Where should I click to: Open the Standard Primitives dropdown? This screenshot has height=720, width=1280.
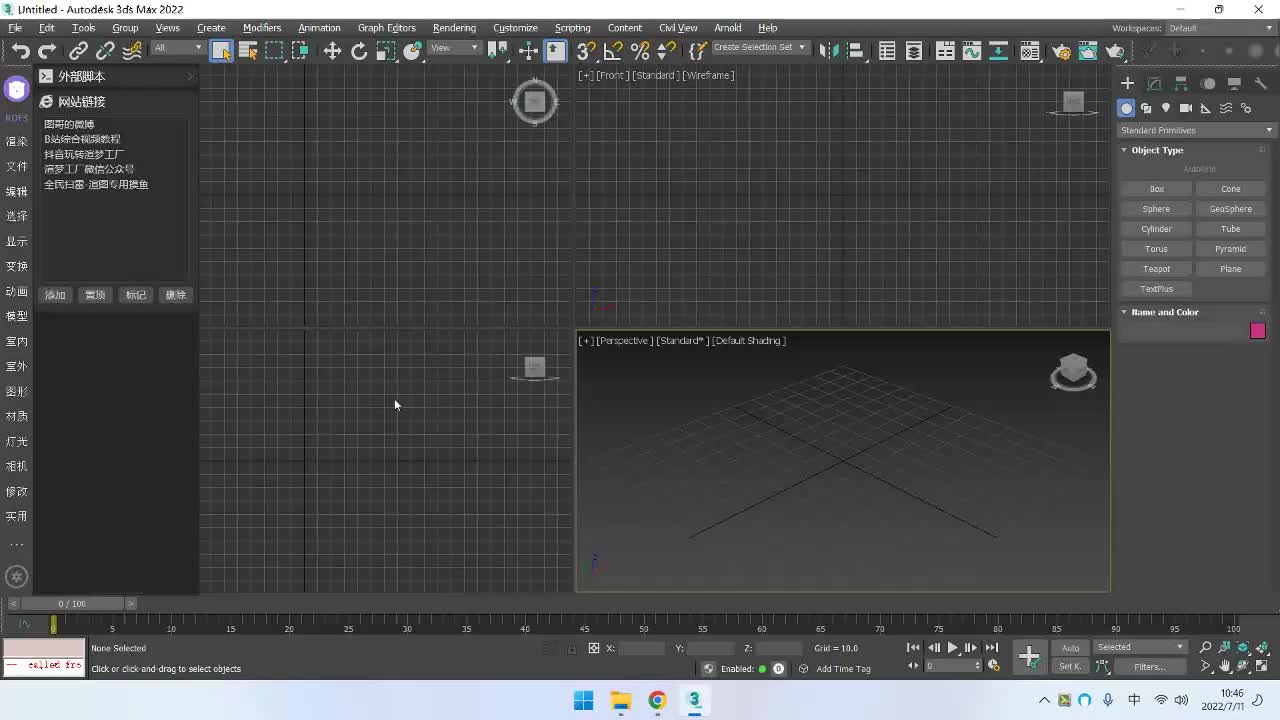coord(1196,130)
